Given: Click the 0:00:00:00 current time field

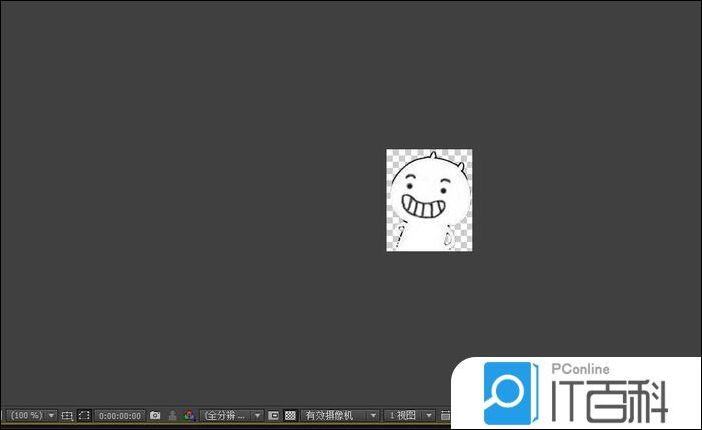Looking at the screenshot, I should click(120, 415).
